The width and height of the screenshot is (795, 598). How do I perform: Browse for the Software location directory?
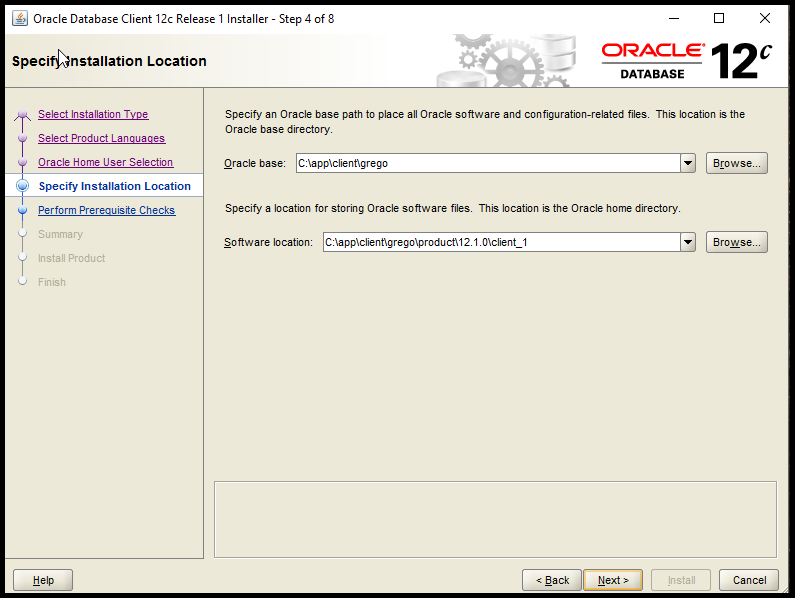point(737,242)
